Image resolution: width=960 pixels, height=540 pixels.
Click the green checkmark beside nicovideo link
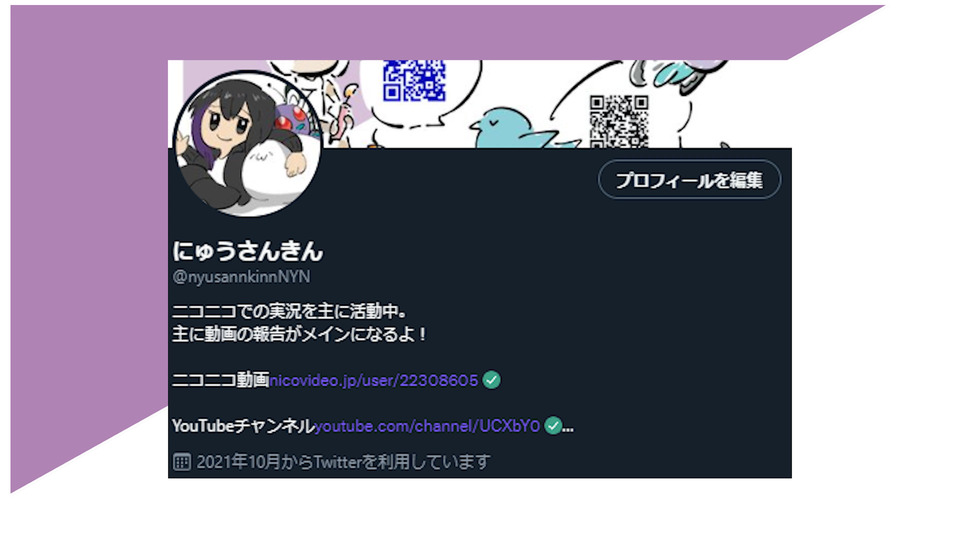491,380
